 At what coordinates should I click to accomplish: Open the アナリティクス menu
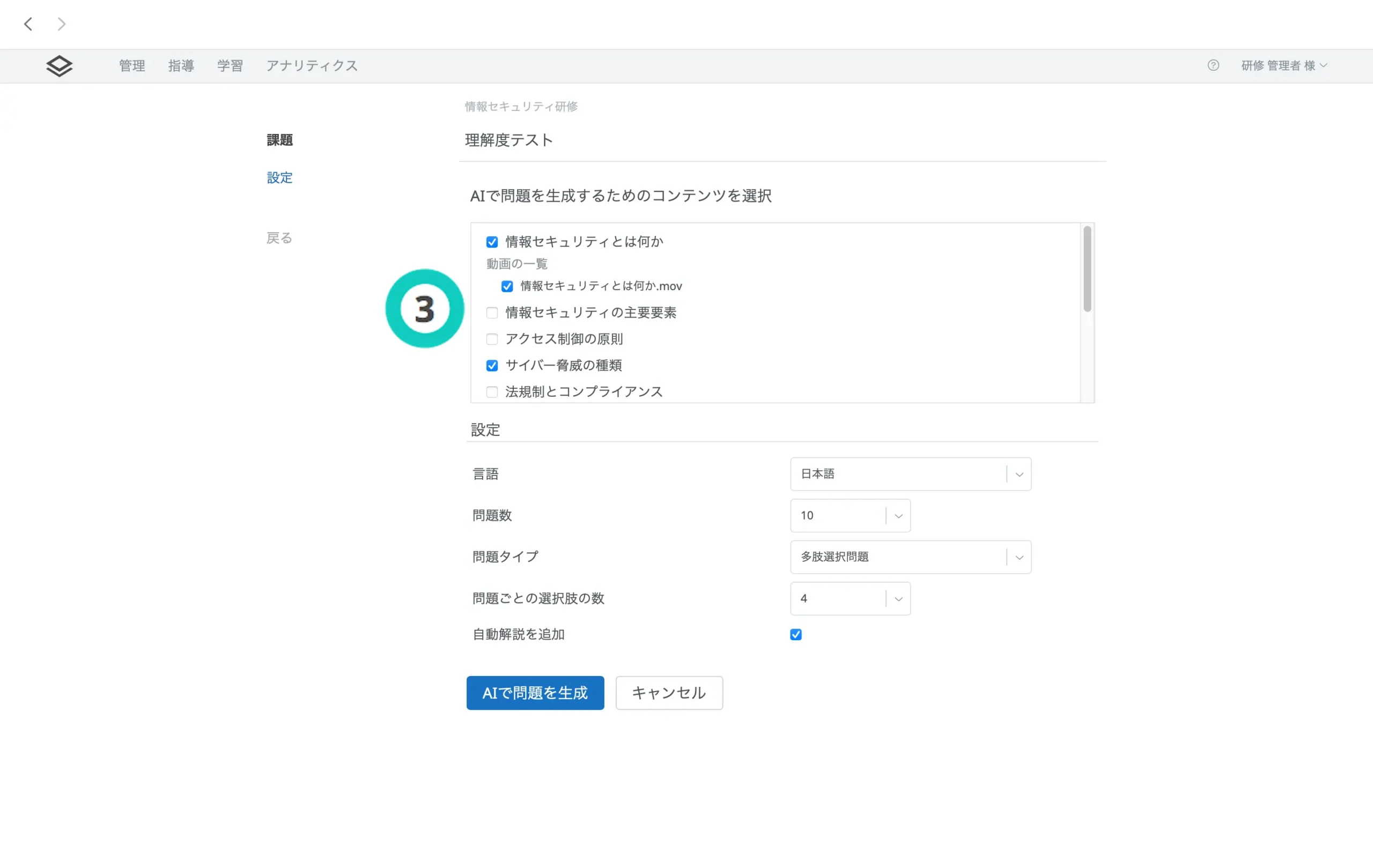tap(312, 66)
